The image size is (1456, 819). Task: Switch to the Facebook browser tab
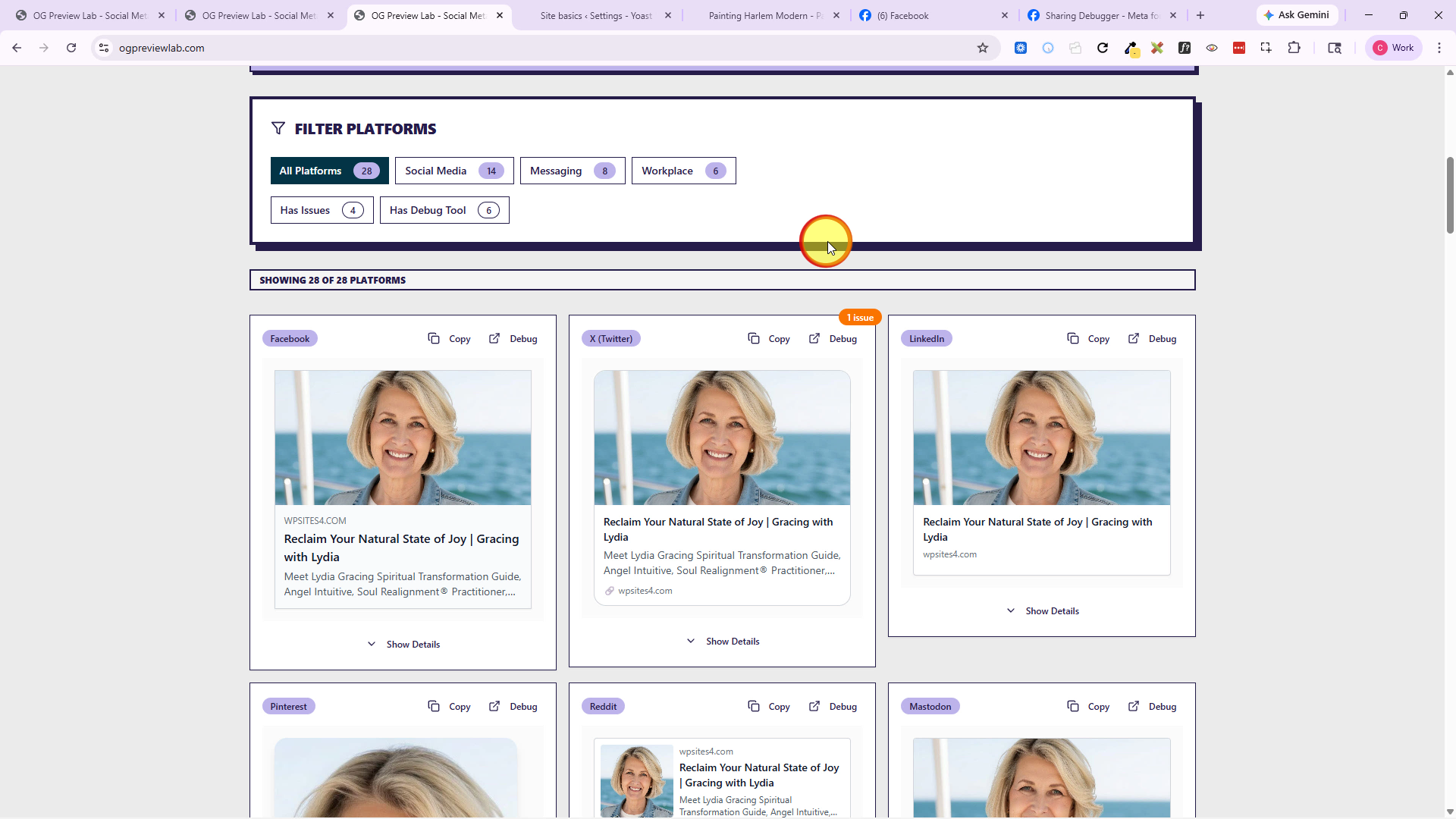point(934,15)
